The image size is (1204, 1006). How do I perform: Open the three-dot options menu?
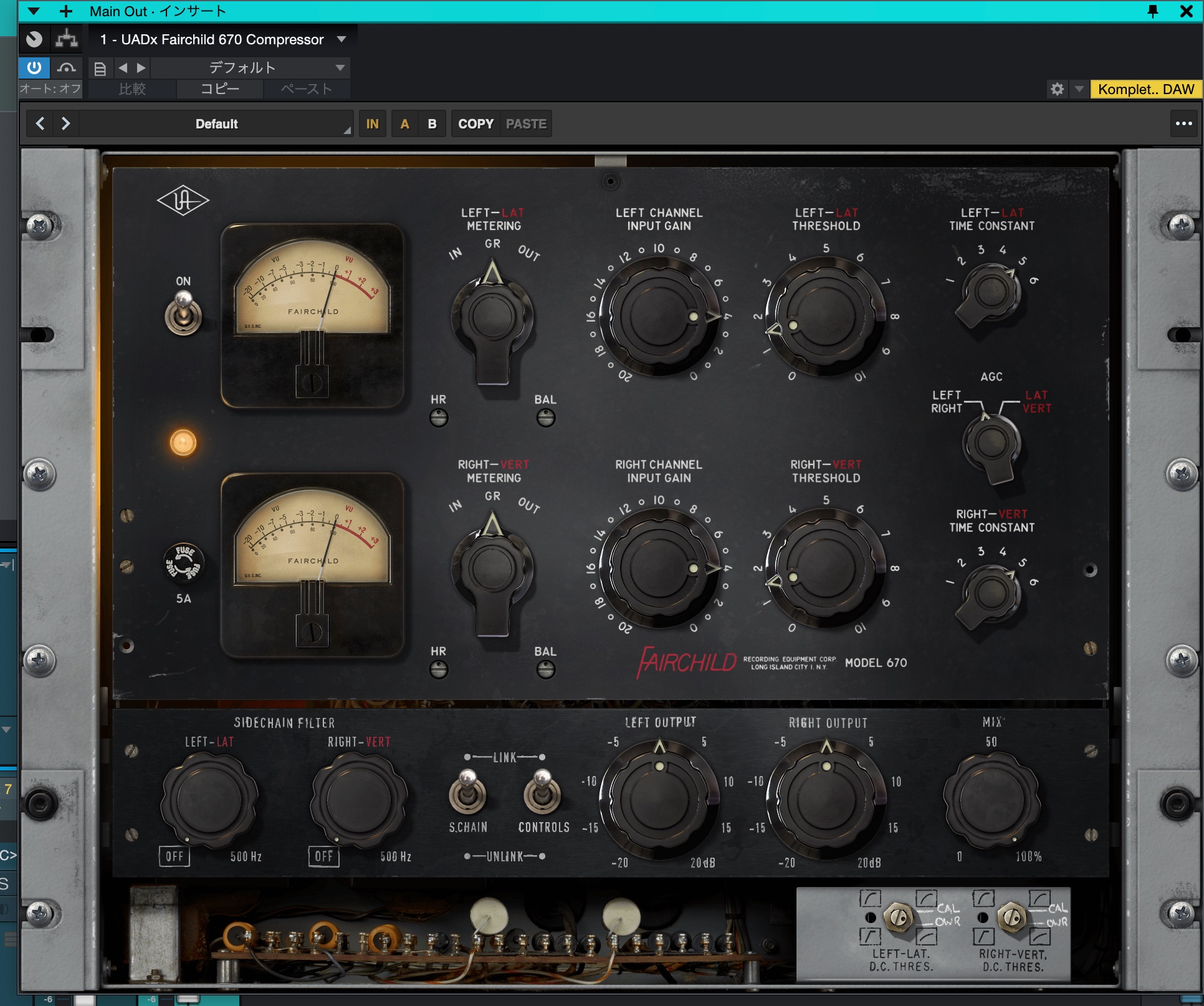[x=1183, y=123]
